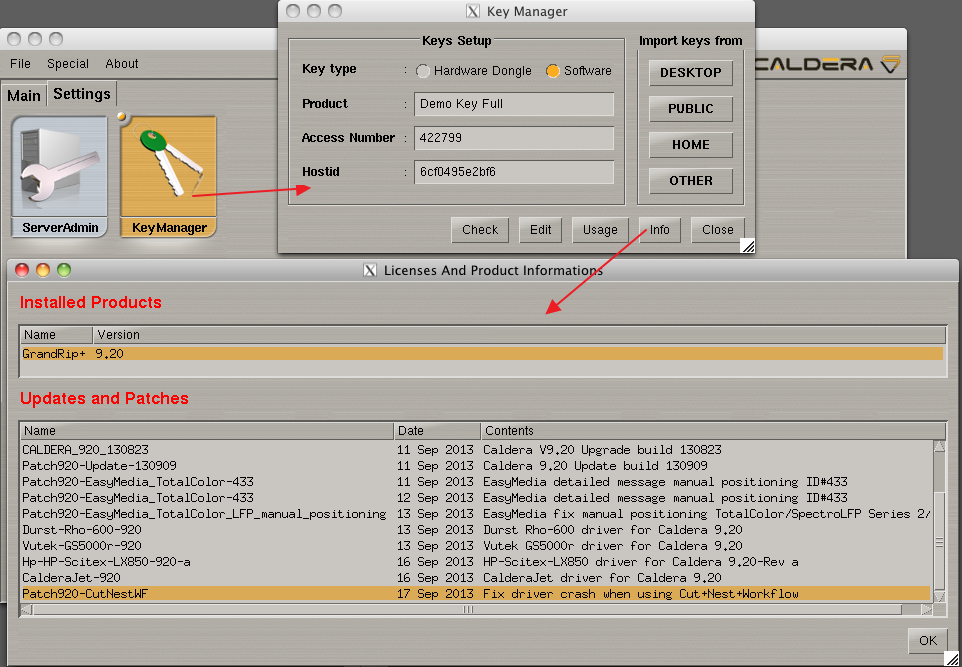Import keys from DESKTOP
This screenshot has height=667, width=962.
(690, 73)
